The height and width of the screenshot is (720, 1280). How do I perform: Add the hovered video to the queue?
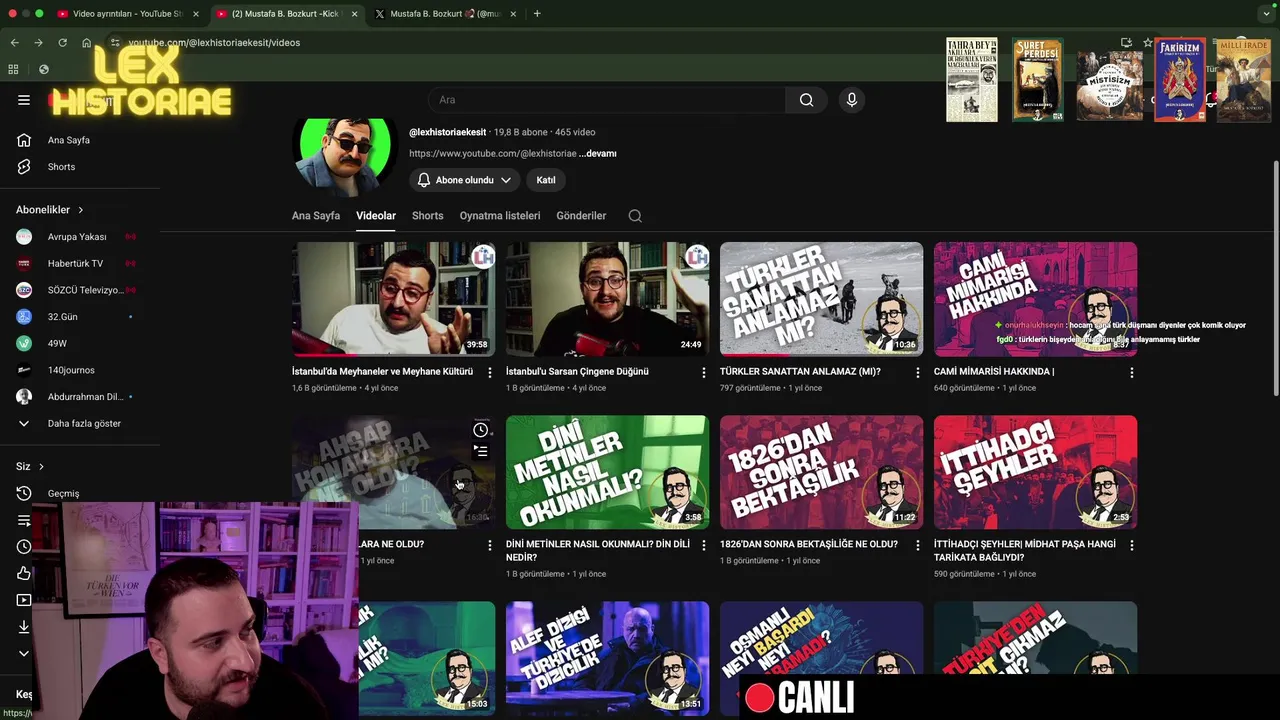(481, 452)
